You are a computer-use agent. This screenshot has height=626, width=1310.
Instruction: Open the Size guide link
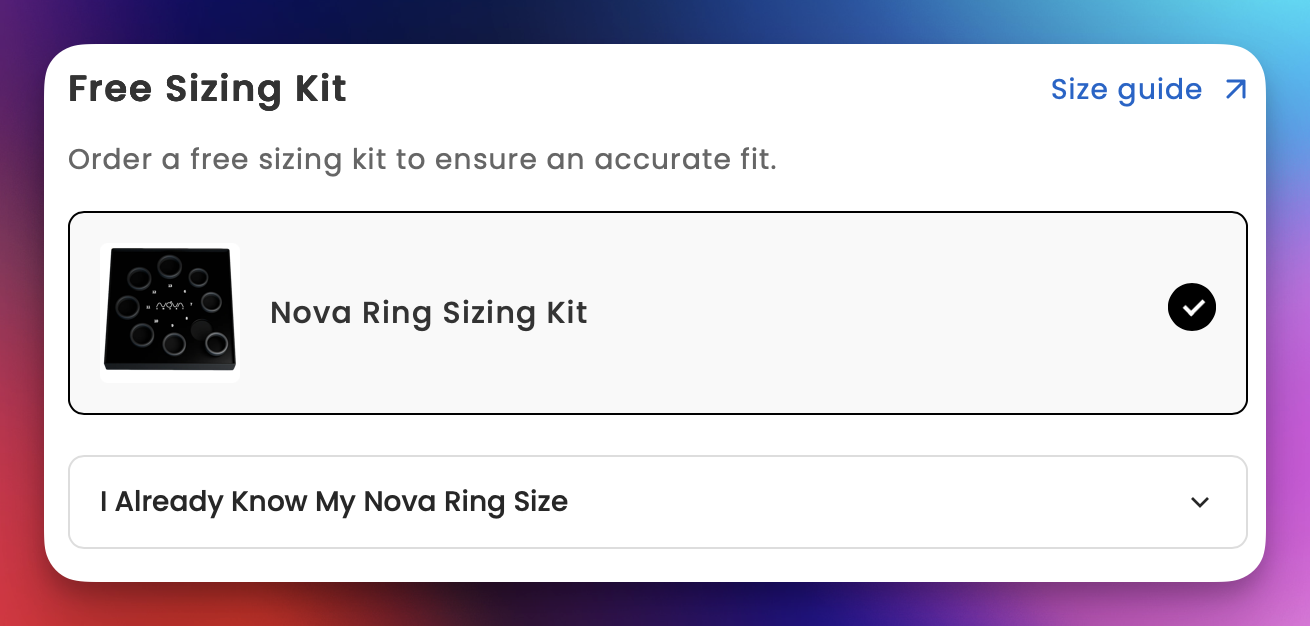coord(1149,90)
